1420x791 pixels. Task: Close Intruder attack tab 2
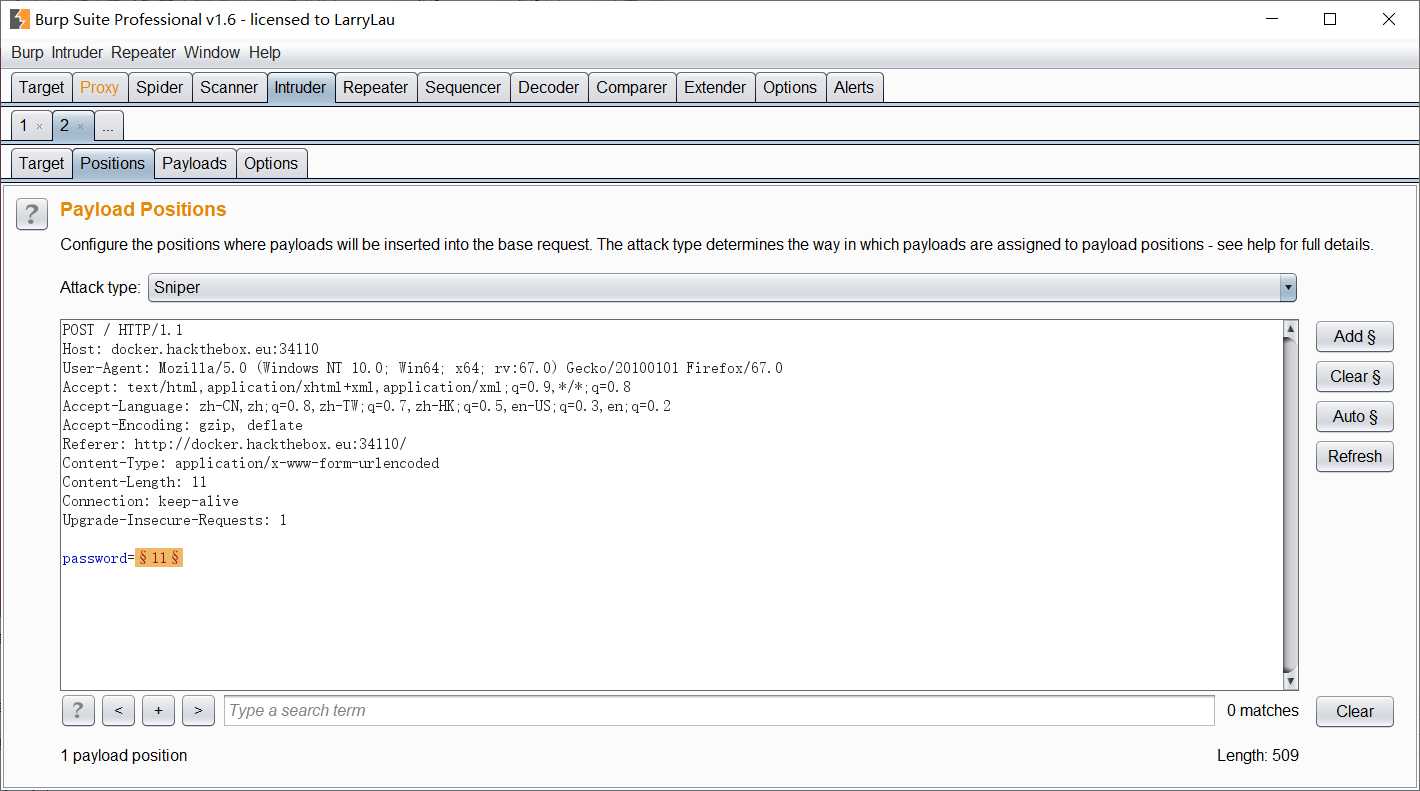(80, 127)
